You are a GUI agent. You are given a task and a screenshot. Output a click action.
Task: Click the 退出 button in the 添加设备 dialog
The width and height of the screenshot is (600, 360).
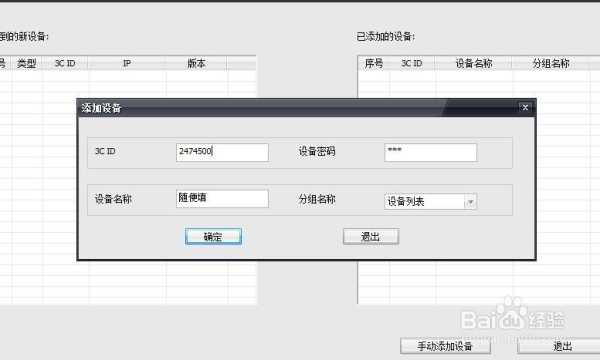pyautogui.click(x=371, y=236)
